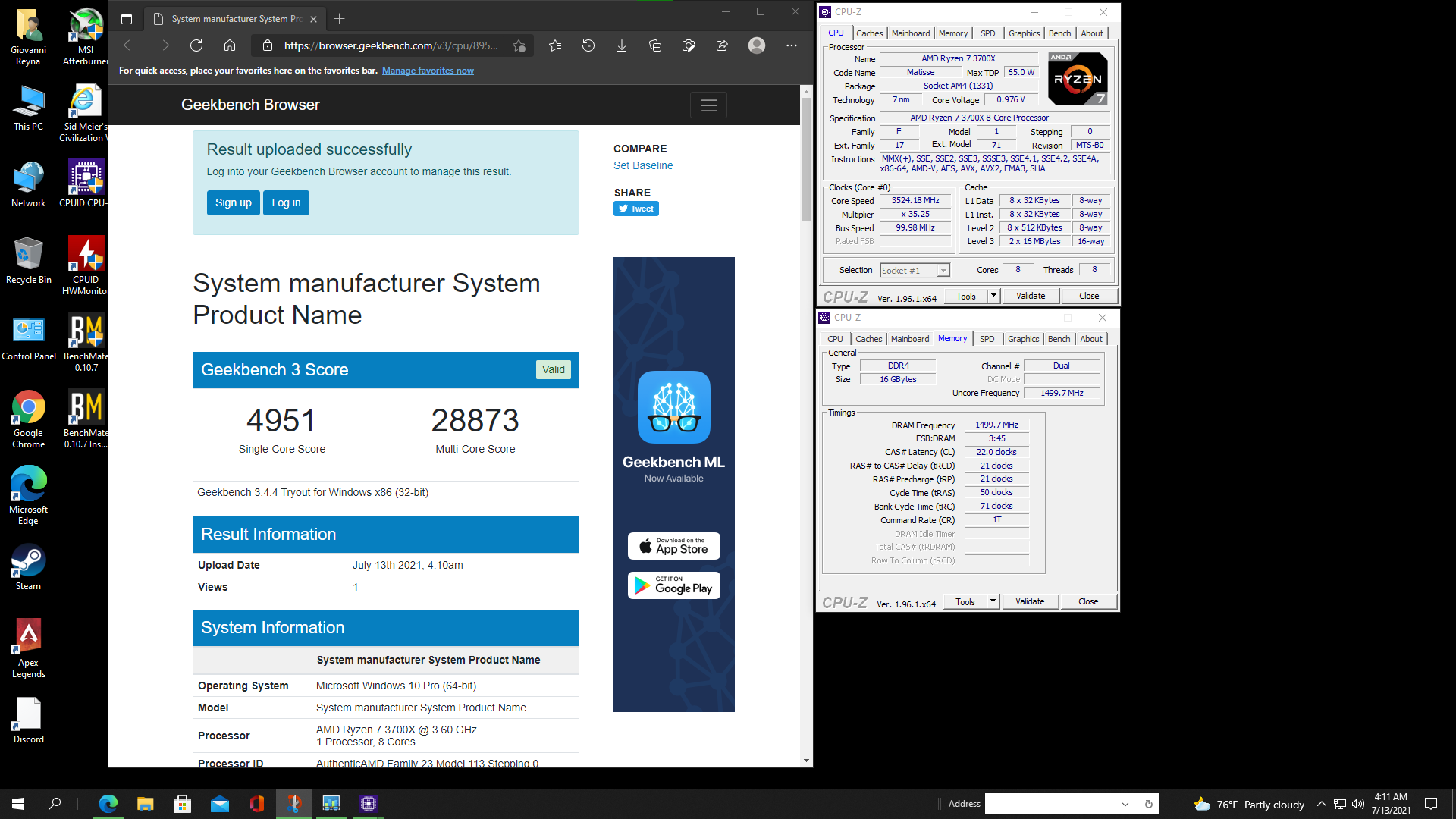Open Recycle Bin on desktop
The height and width of the screenshot is (819, 1456).
tap(29, 260)
